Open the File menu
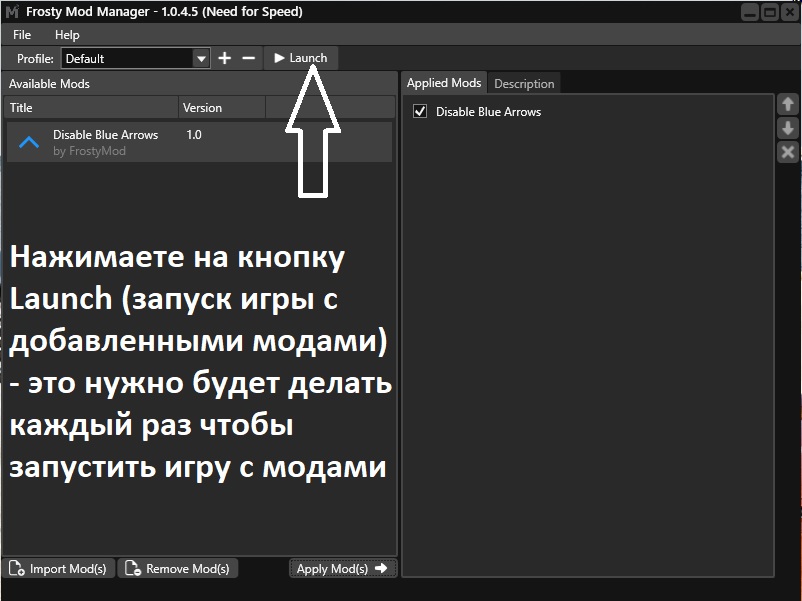 22,35
